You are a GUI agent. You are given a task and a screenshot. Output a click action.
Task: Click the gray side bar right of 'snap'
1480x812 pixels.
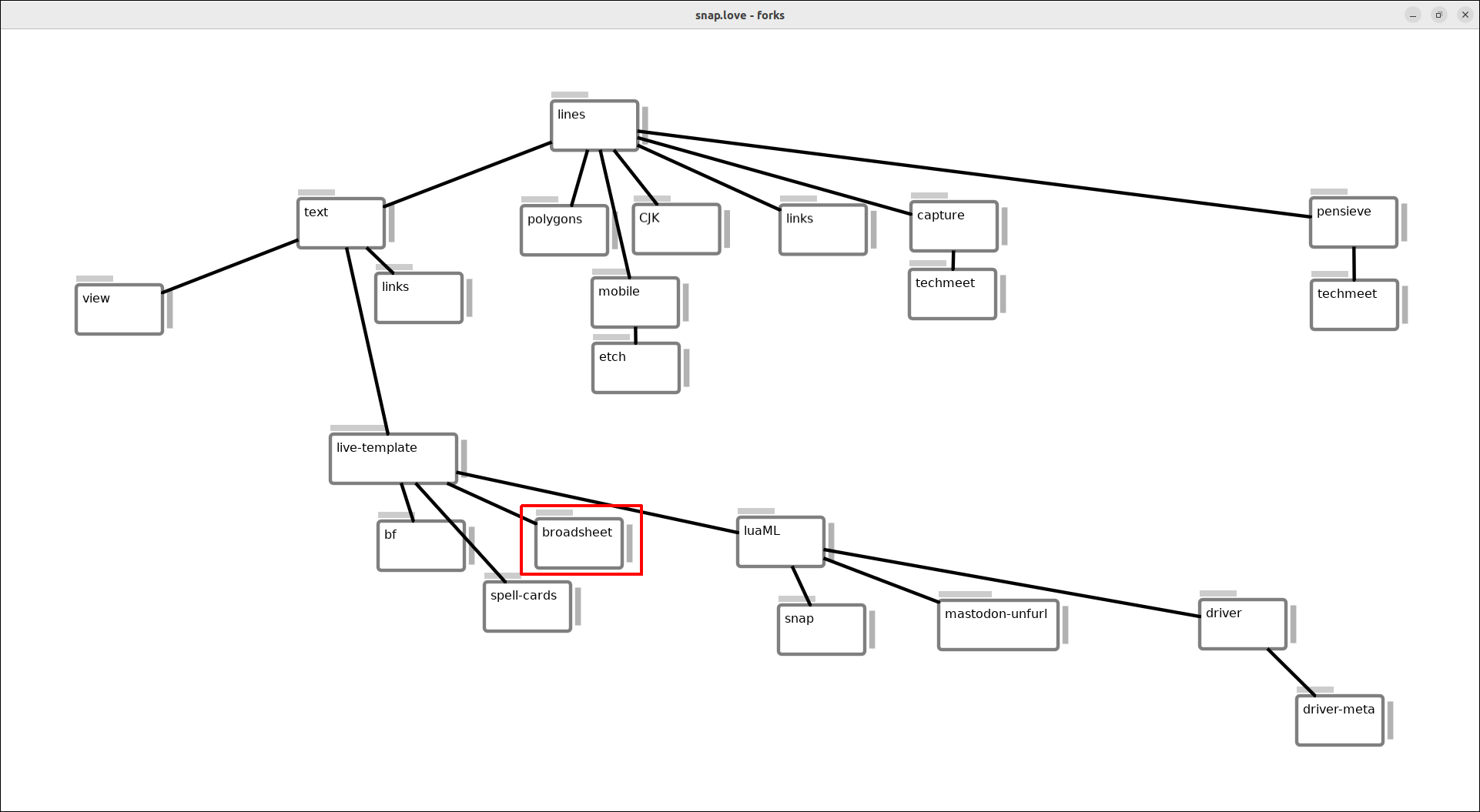(872, 630)
